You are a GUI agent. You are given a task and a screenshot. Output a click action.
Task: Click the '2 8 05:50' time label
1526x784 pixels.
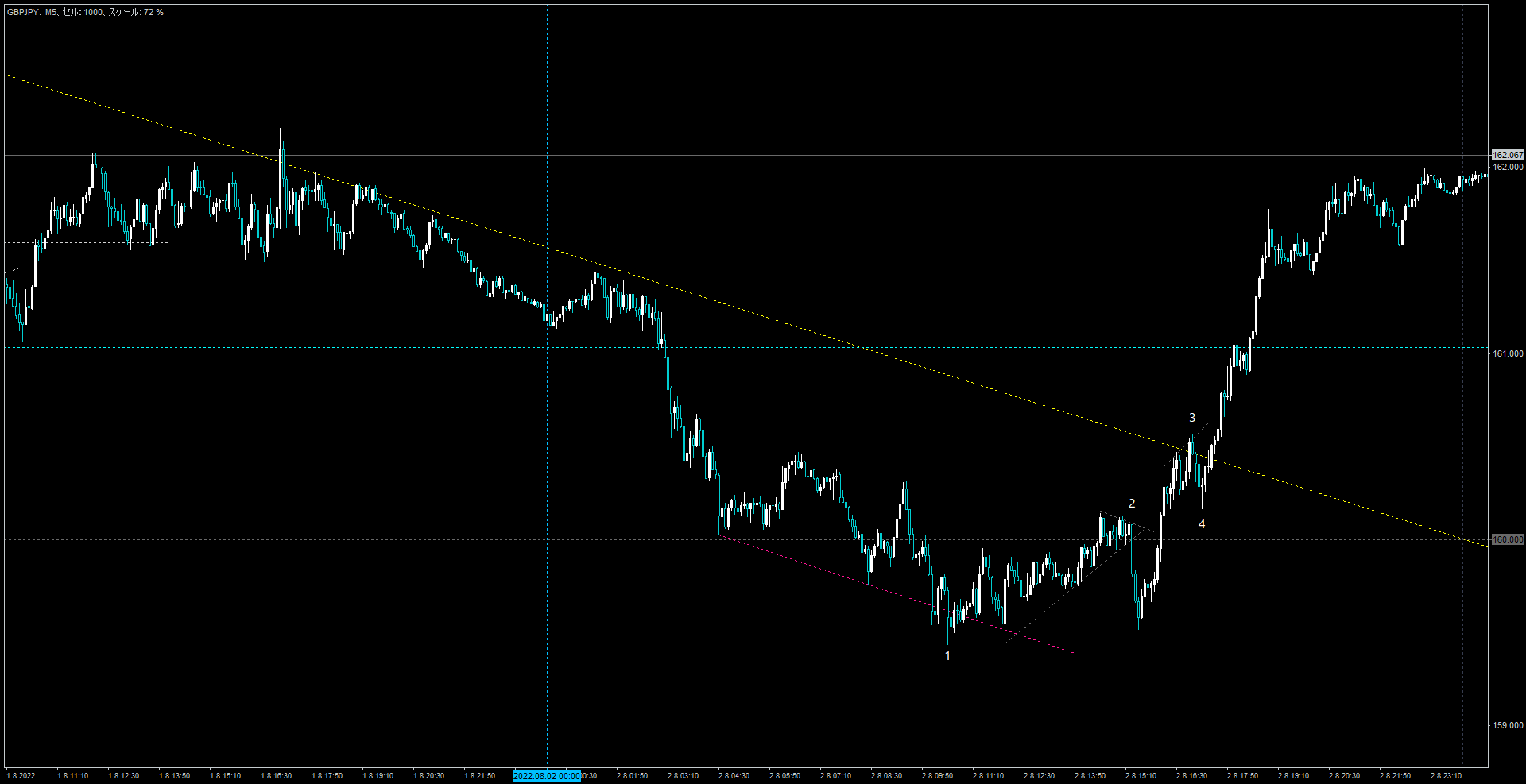tap(784, 776)
